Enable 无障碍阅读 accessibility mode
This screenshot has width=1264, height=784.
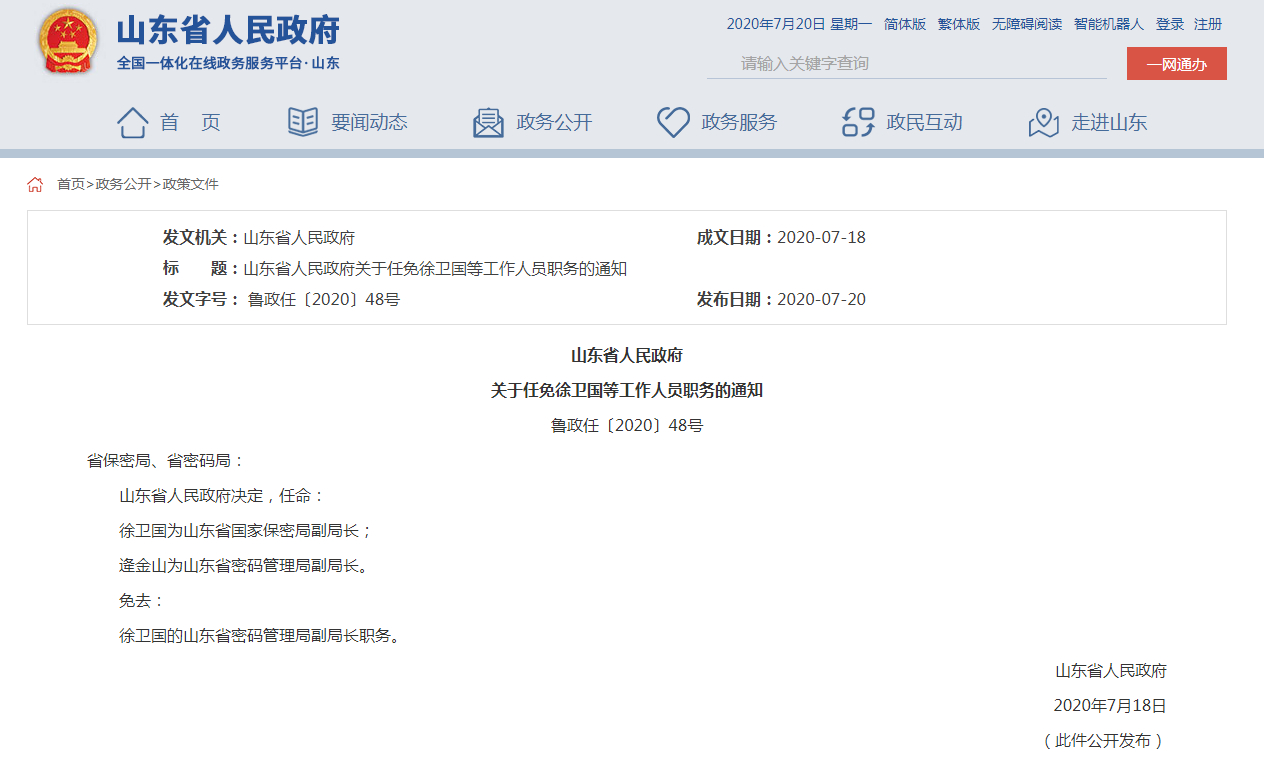pyautogui.click(x=1027, y=24)
